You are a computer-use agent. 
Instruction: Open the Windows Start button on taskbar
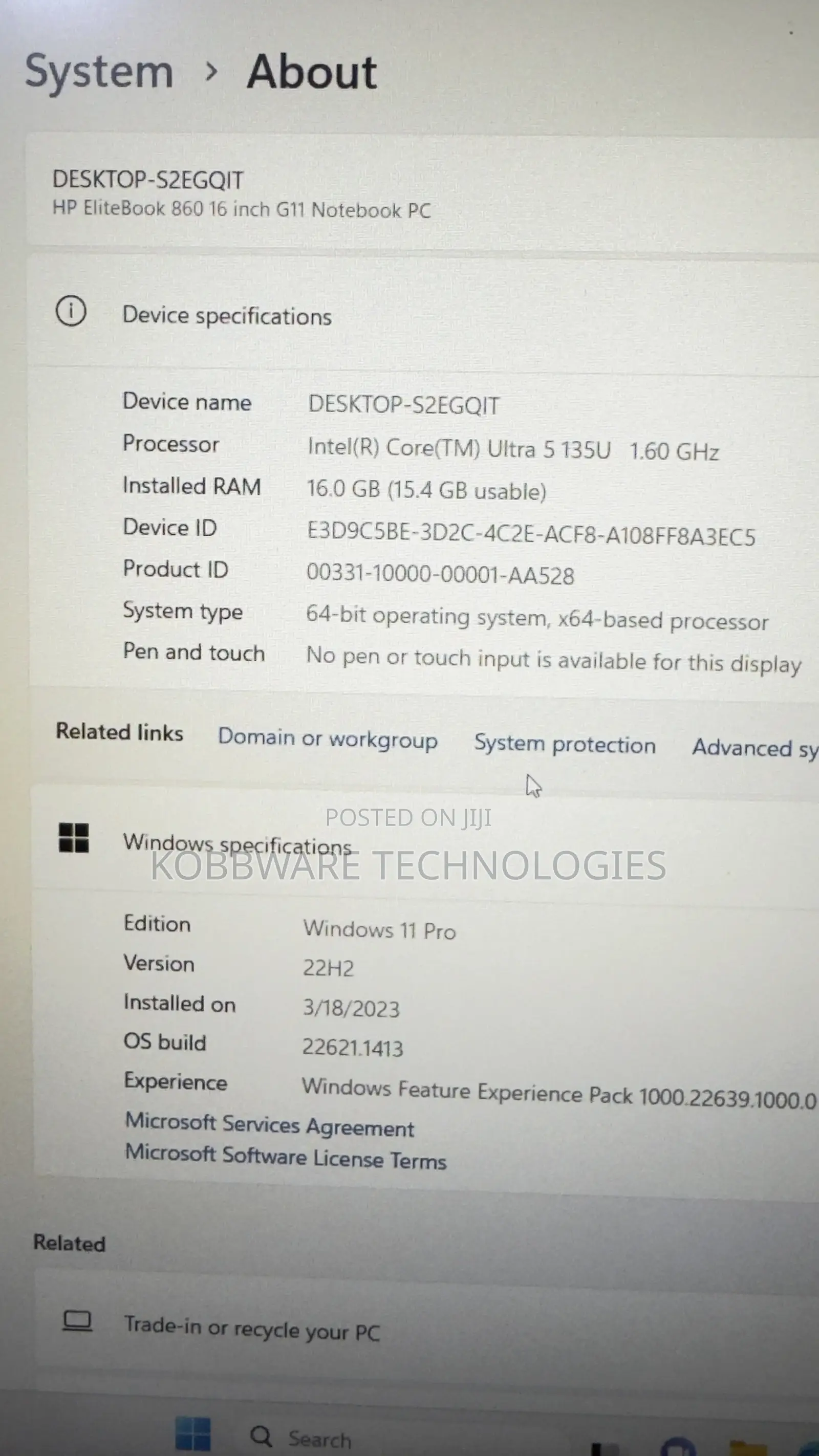coord(193,1435)
